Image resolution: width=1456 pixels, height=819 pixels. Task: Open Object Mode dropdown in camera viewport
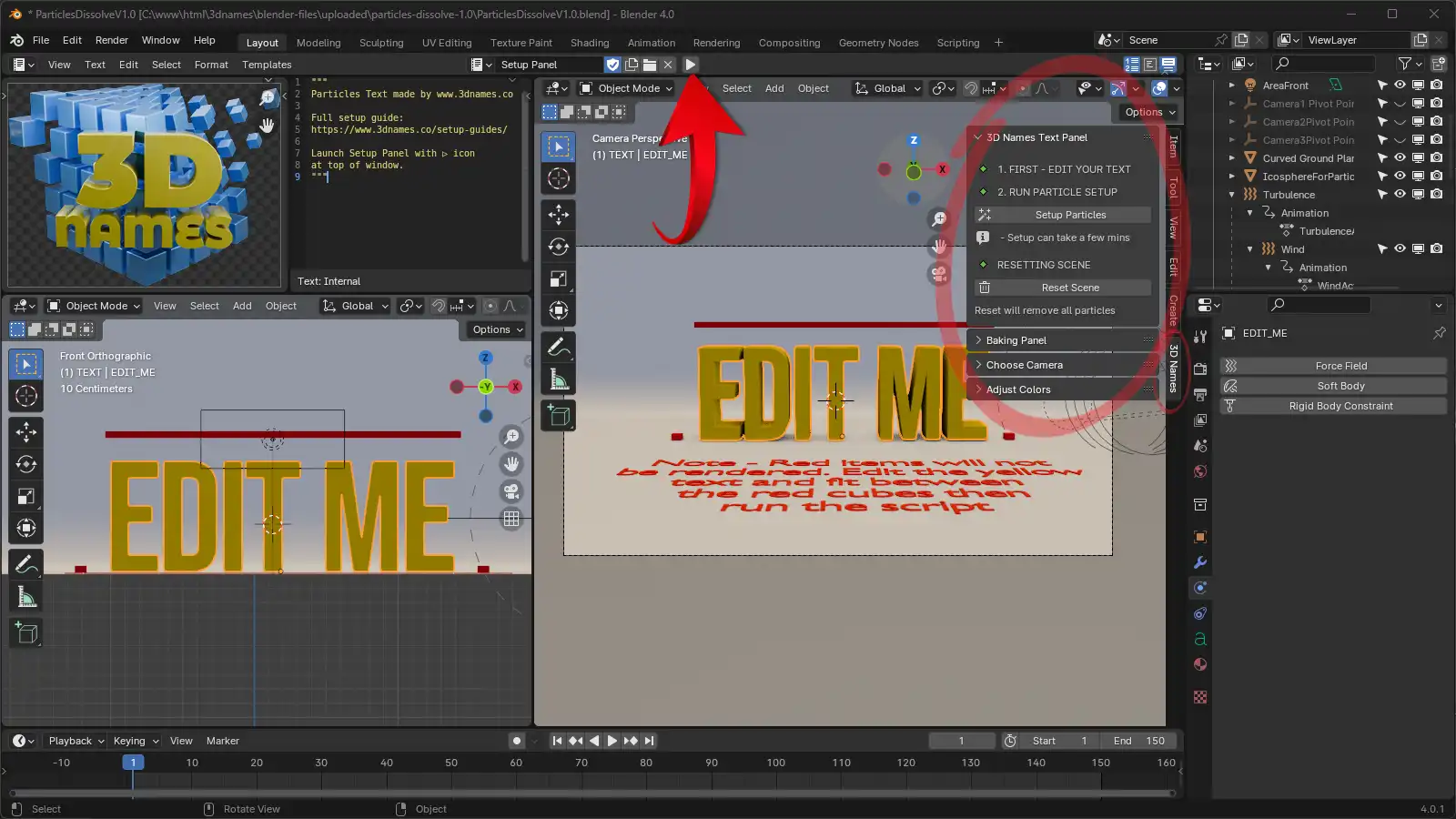[627, 88]
